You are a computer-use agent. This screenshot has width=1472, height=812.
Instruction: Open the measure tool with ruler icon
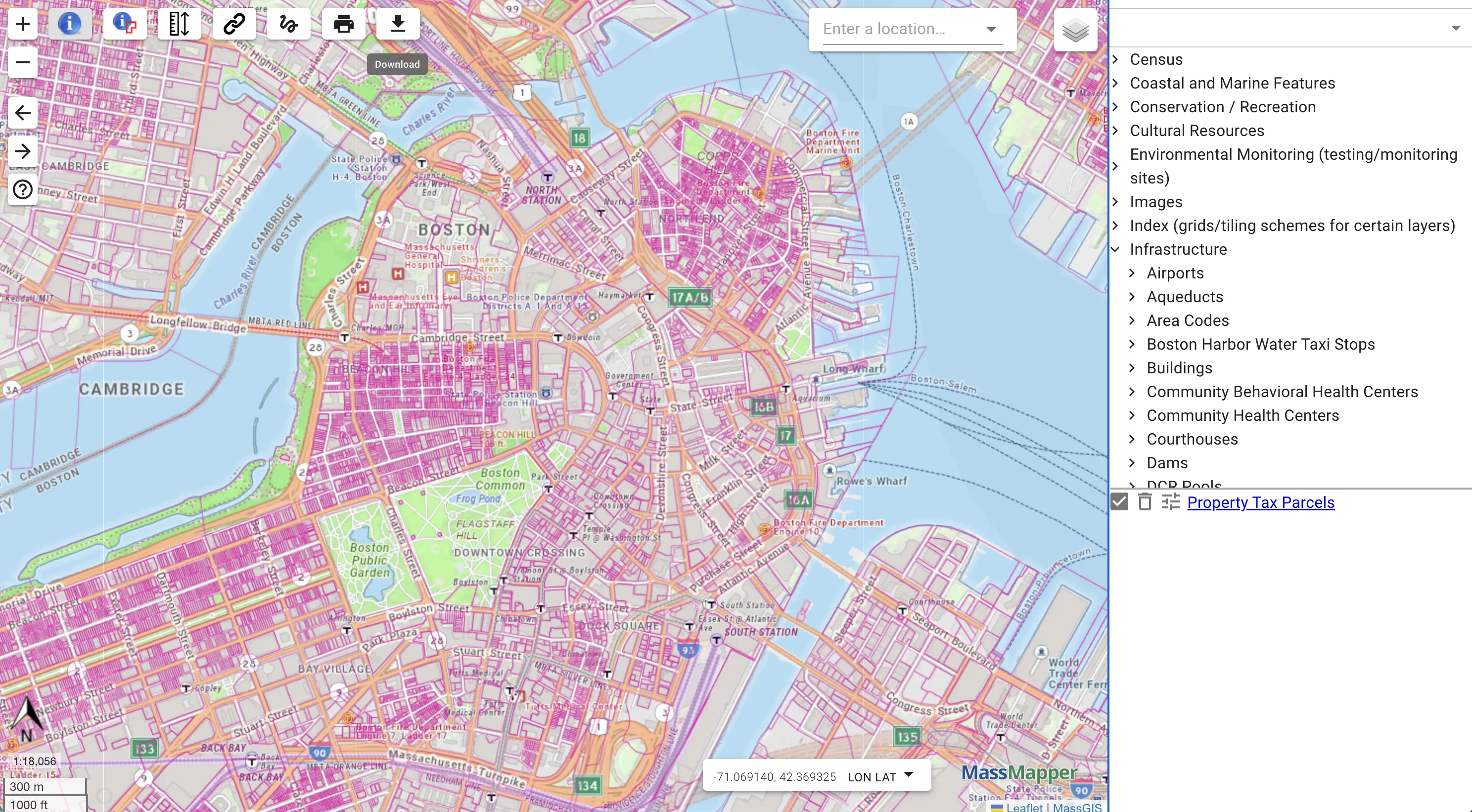point(179,24)
